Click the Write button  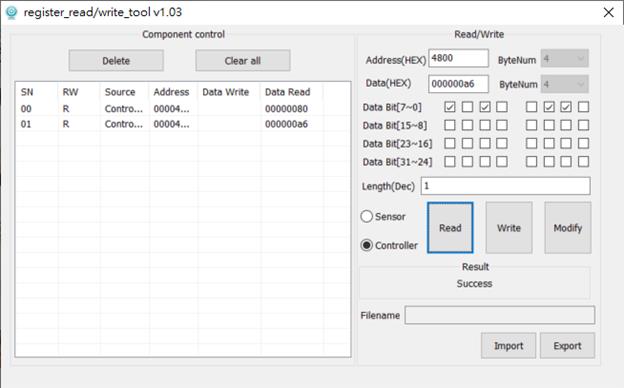point(509,228)
